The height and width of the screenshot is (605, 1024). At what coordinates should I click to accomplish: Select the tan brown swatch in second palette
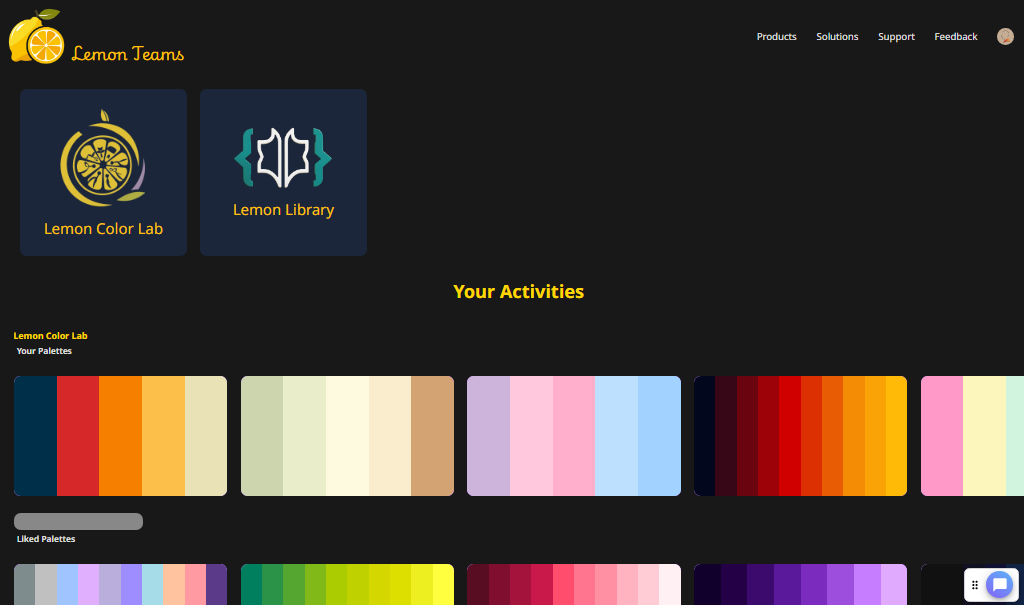[432, 436]
